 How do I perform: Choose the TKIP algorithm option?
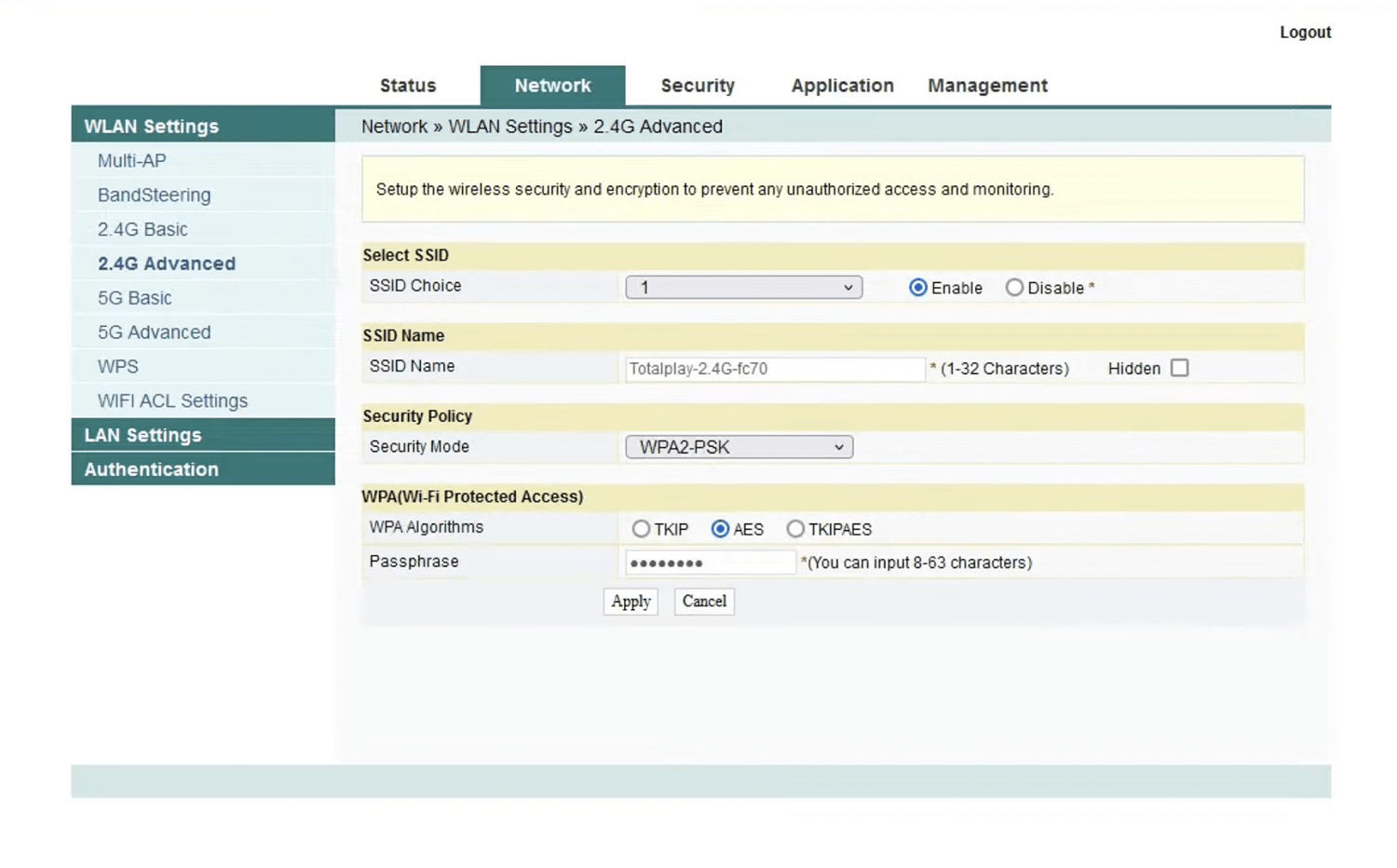pos(641,529)
